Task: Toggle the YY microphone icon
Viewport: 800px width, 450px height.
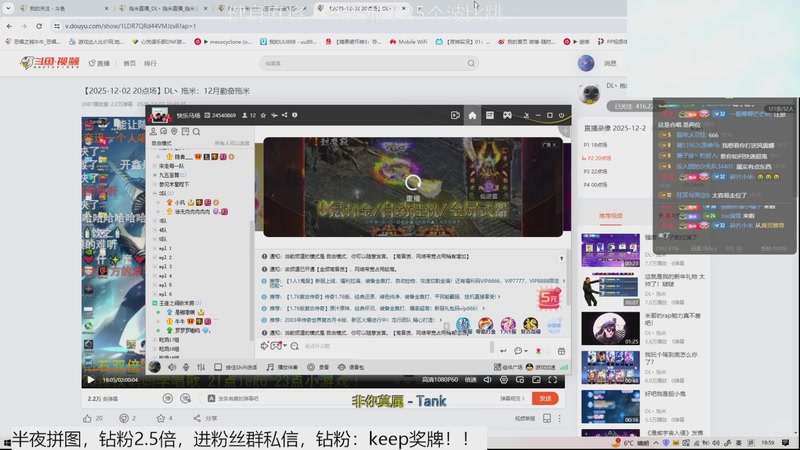Action: click(186, 367)
